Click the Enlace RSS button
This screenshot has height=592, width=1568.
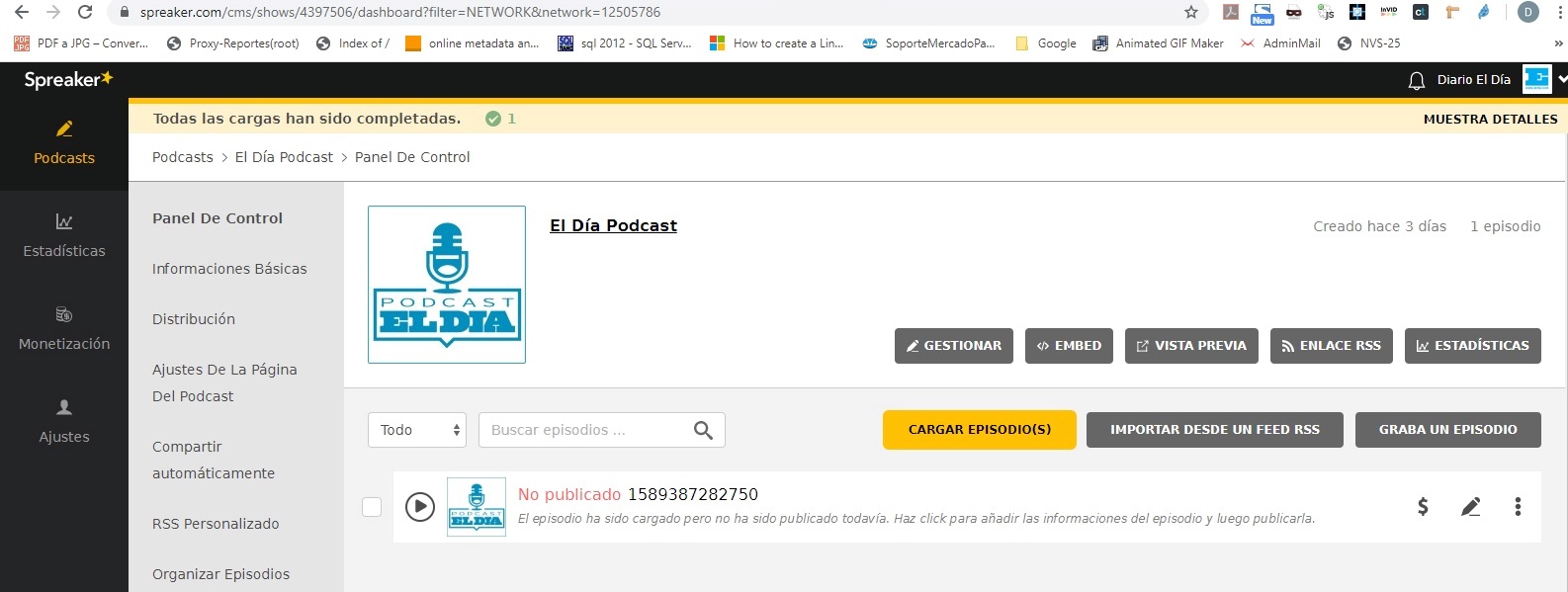(1331, 346)
